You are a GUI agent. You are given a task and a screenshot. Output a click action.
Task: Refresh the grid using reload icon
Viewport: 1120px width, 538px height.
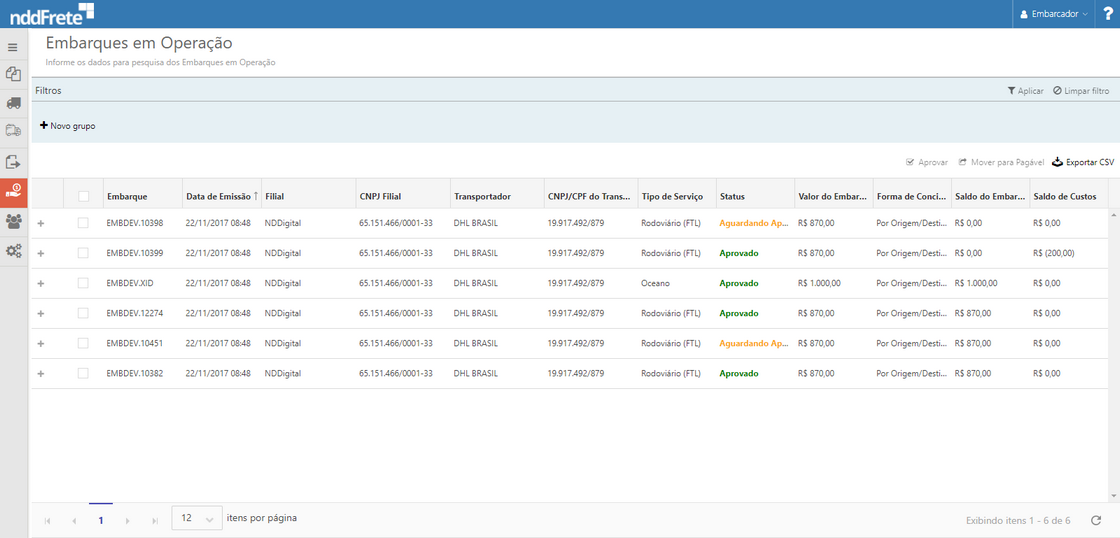click(1096, 520)
